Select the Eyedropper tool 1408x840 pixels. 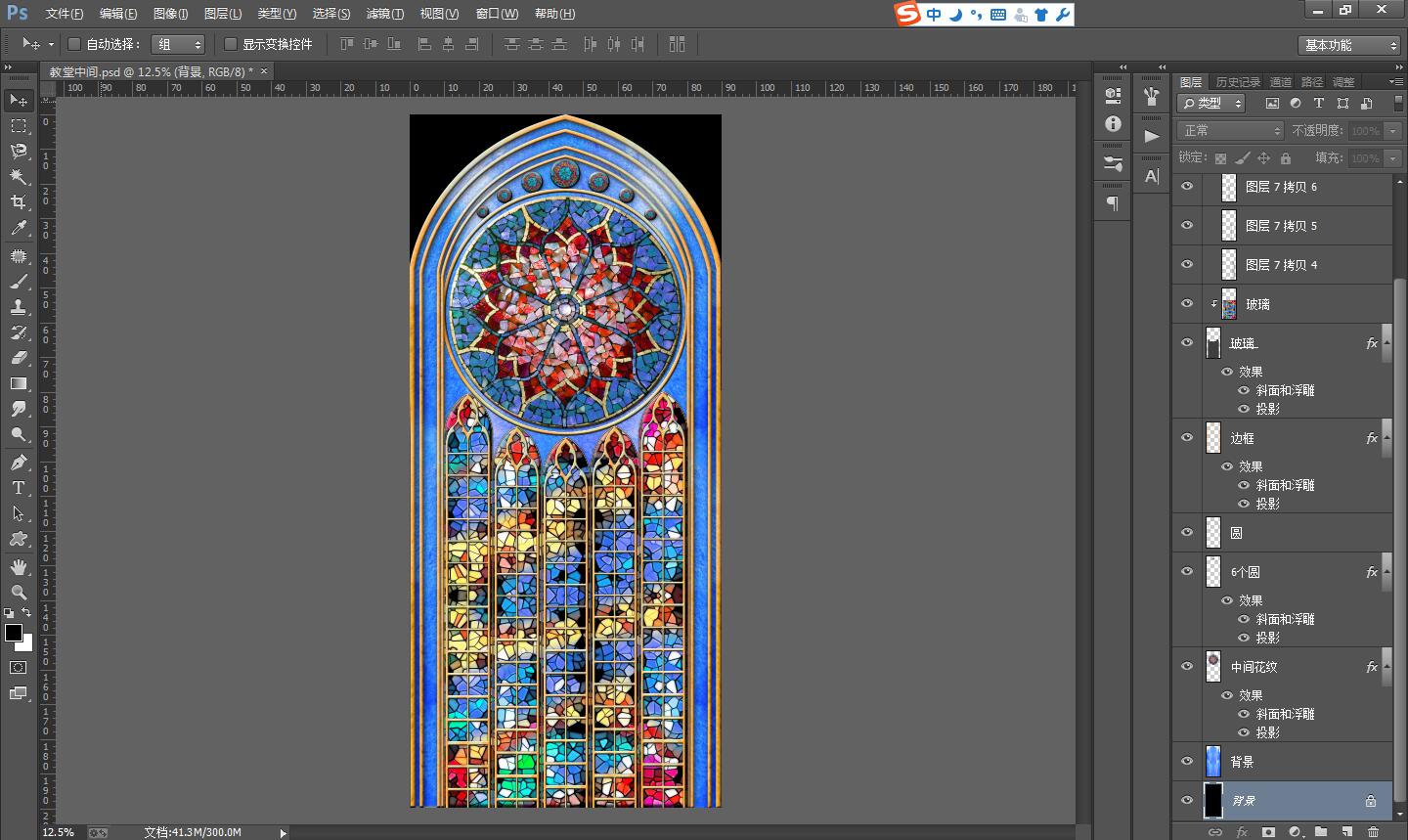tap(19, 229)
